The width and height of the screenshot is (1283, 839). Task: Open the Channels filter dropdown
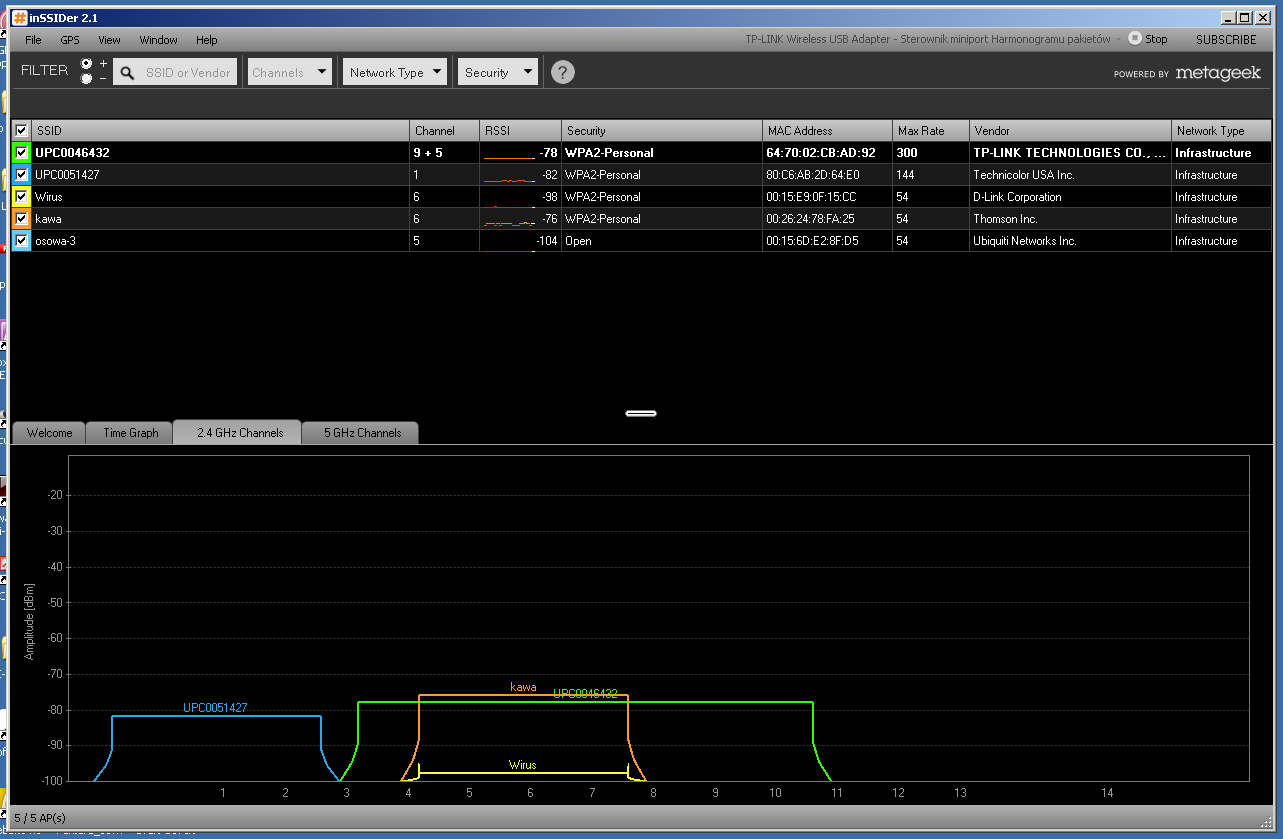pos(290,72)
